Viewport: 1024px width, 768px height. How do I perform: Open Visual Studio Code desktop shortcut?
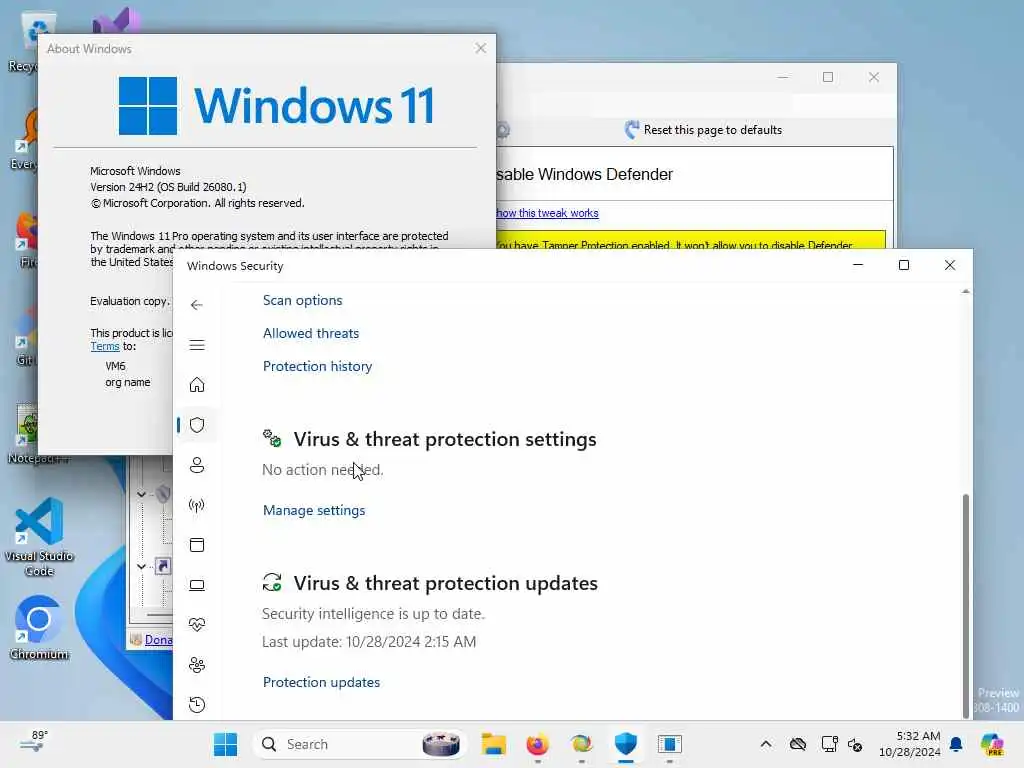click(39, 537)
